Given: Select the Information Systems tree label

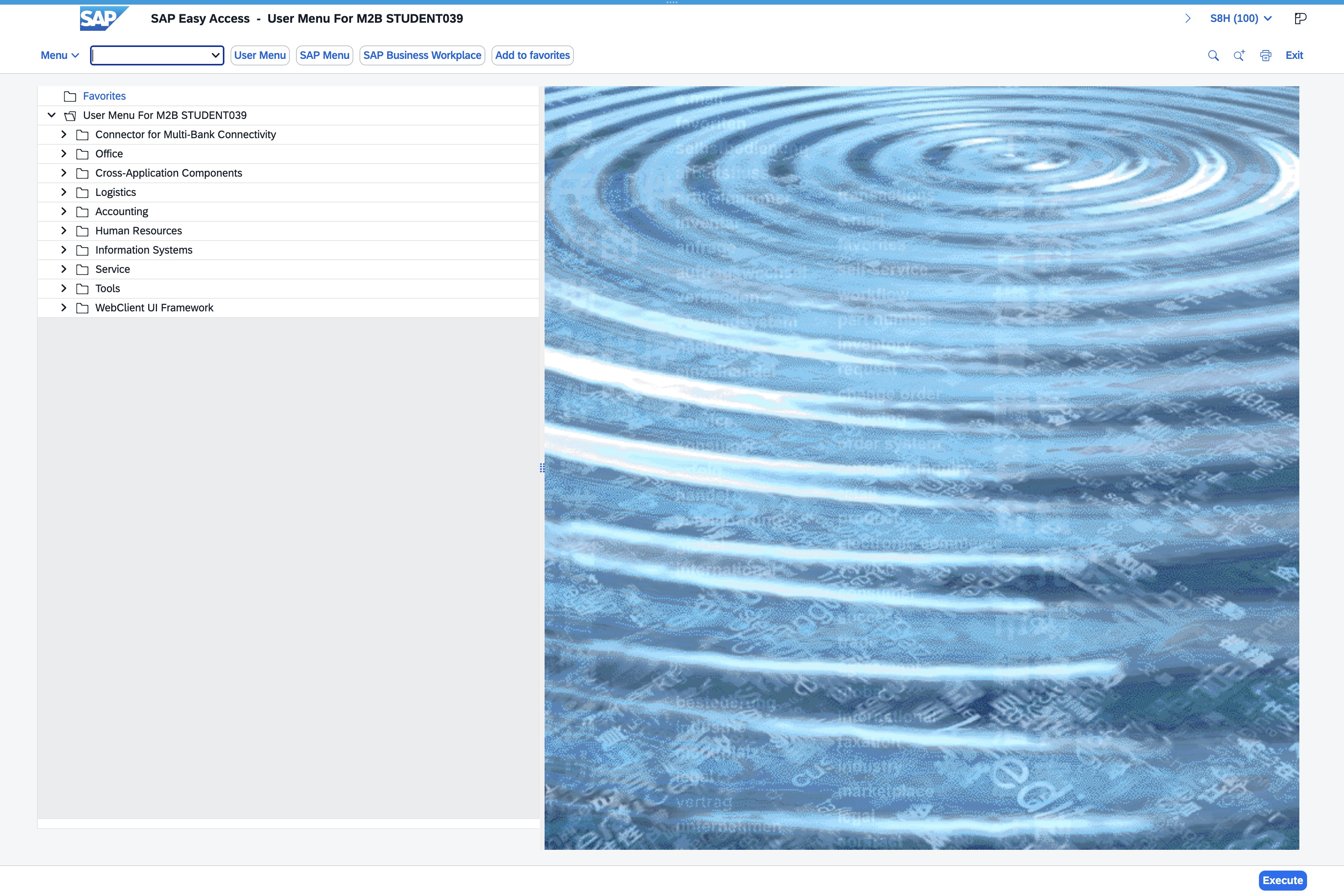Looking at the screenshot, I should coord(144,250).
